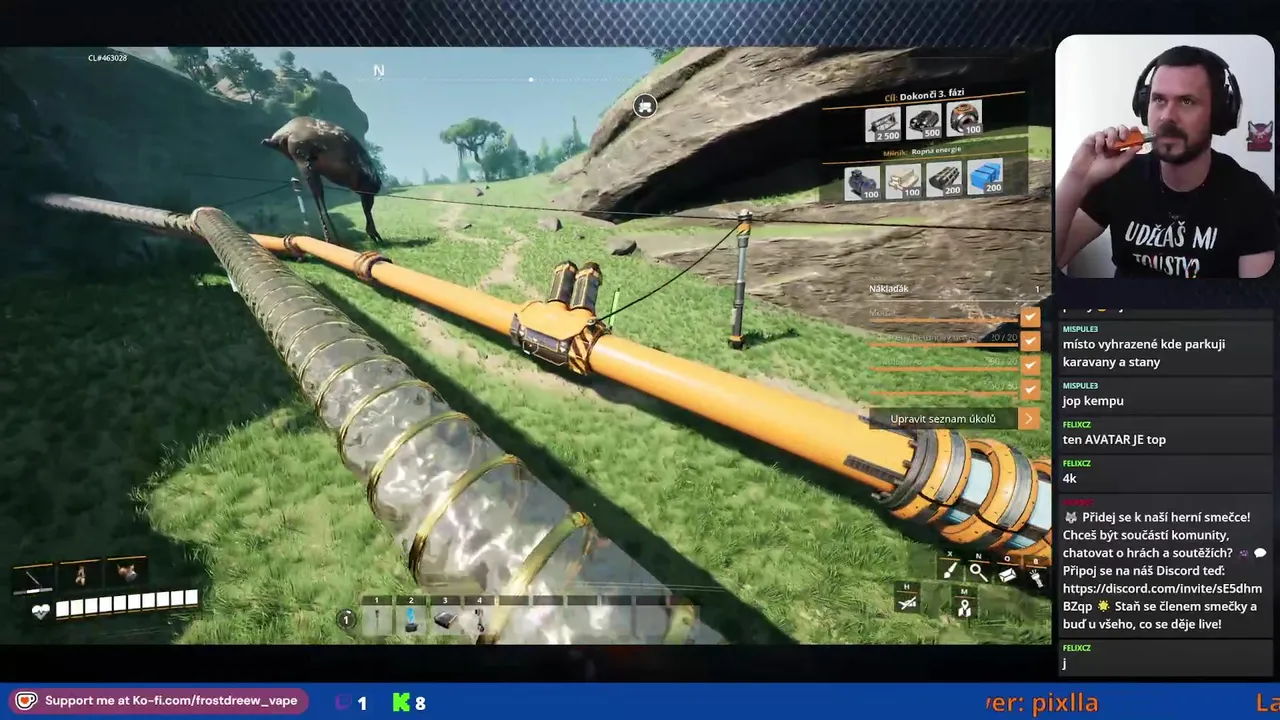Toggle the 50 / 50 task checkbox

tap(1030, 388)
